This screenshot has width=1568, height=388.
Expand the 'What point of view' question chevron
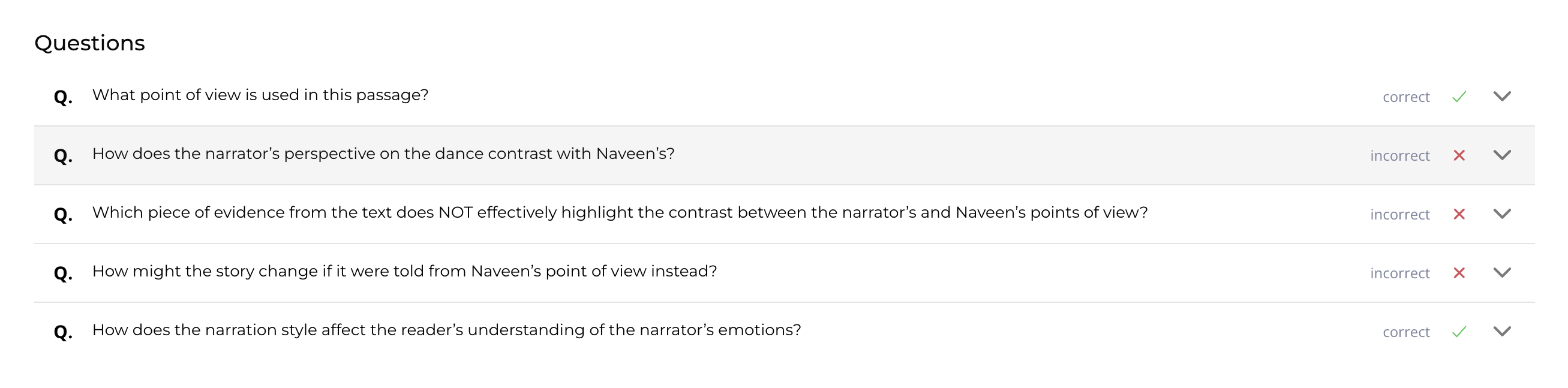[1501, 97]
